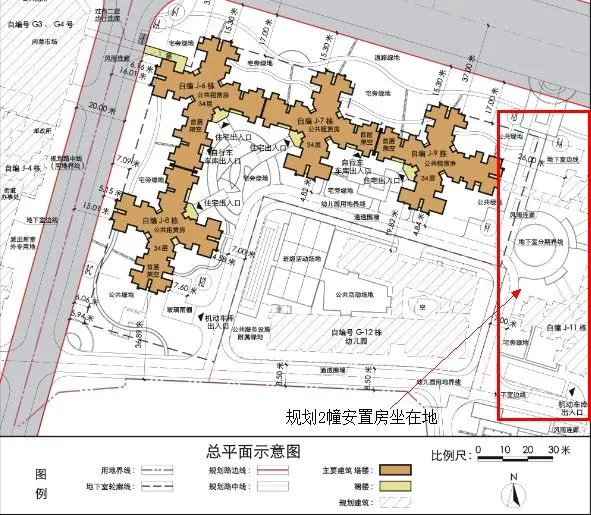Click the 7.60 米 dimension
591x515 pixels.
click(x=184, y=289)
